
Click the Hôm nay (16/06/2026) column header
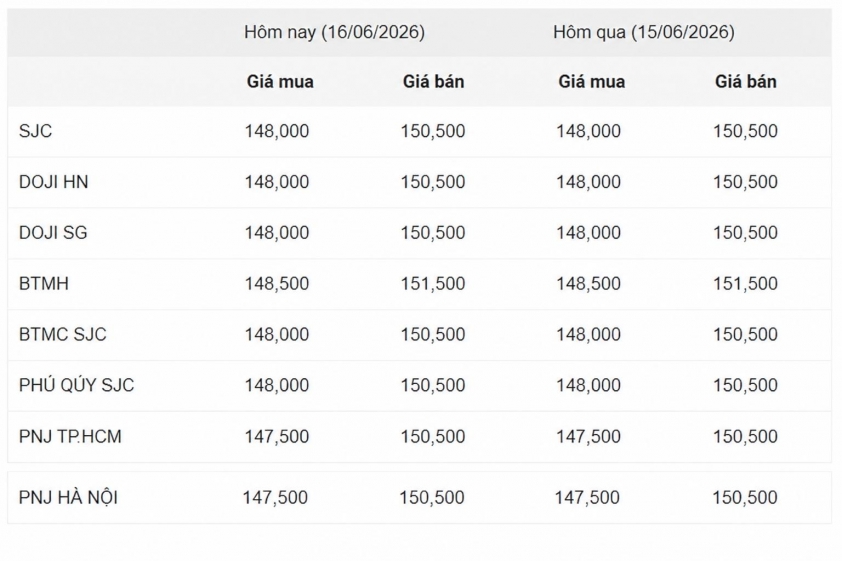[x=334, y=32]
